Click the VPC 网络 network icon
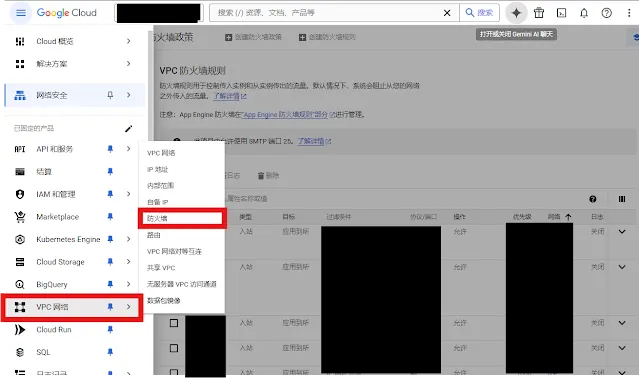The height and width of the screenshot is (378, 639). [x=20, y=307]
